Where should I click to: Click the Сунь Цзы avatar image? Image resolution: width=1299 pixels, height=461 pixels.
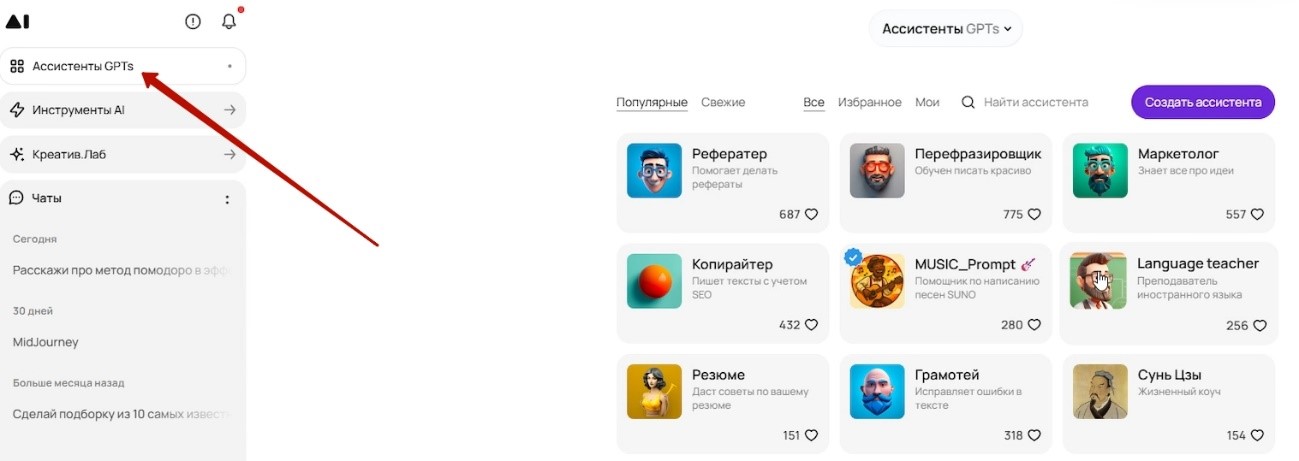(1100, 391)
